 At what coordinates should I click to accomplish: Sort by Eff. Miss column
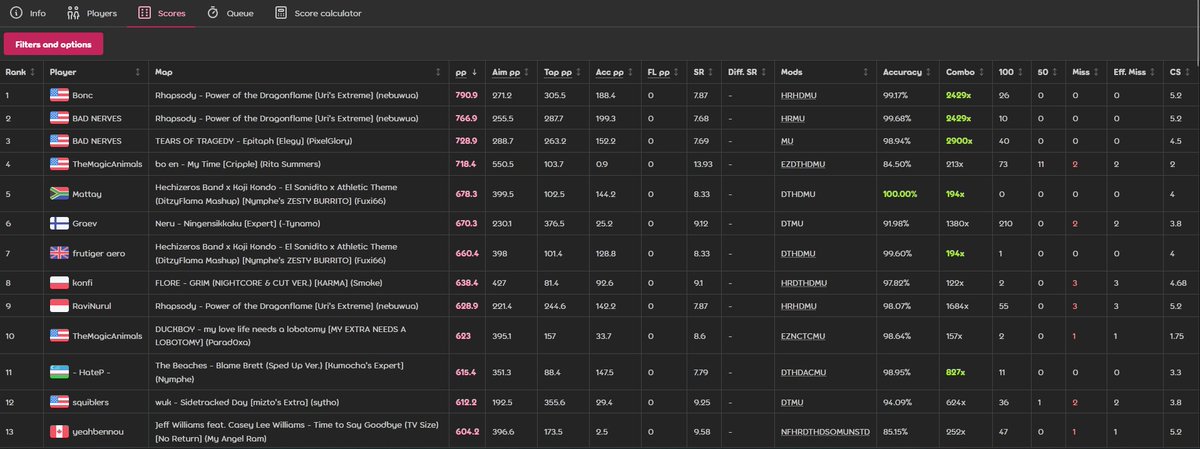[1136, 72]
